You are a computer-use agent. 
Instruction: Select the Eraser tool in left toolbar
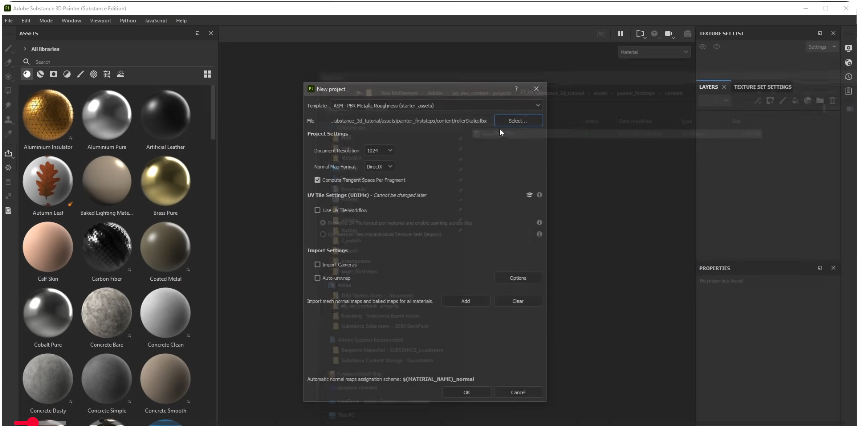(8, 62)
